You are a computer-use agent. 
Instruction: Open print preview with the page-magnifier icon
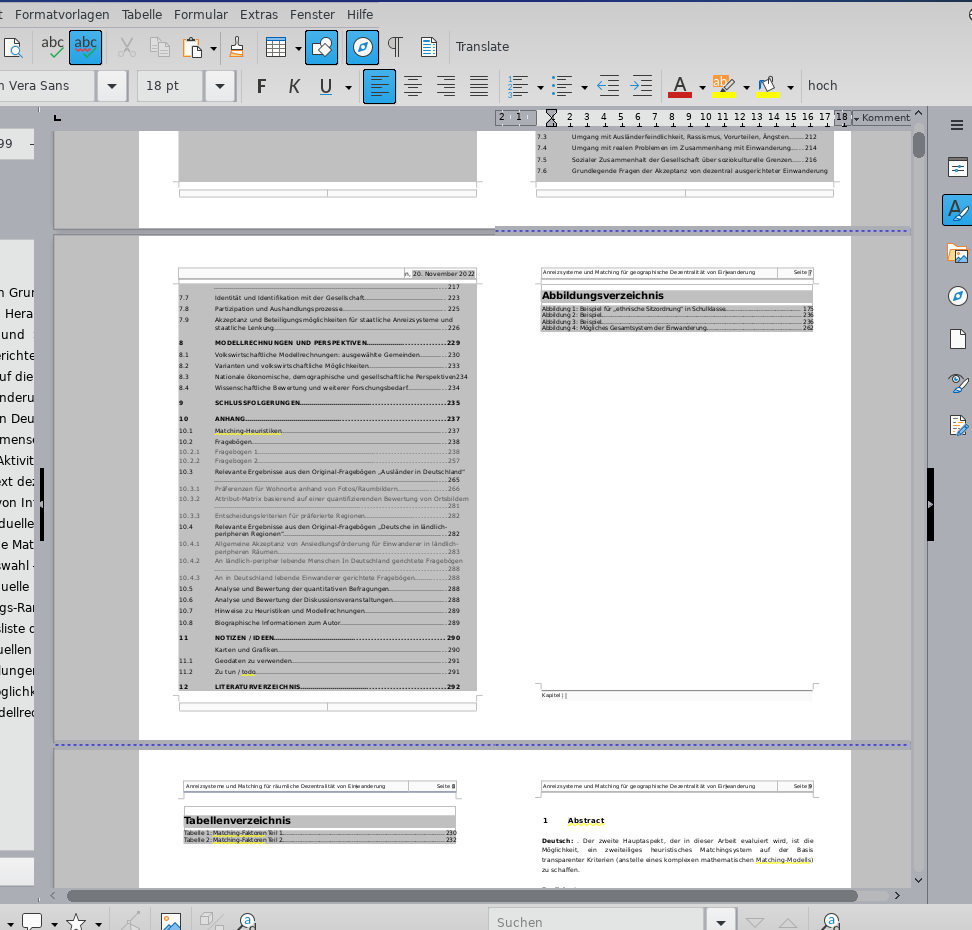13,48
